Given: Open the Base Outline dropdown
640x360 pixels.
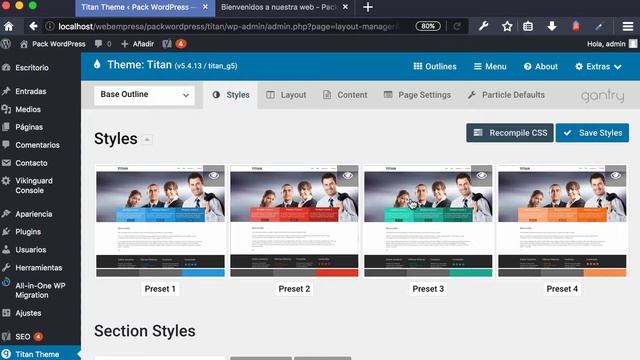Looking at the screenshot, I should coord(144,95).
